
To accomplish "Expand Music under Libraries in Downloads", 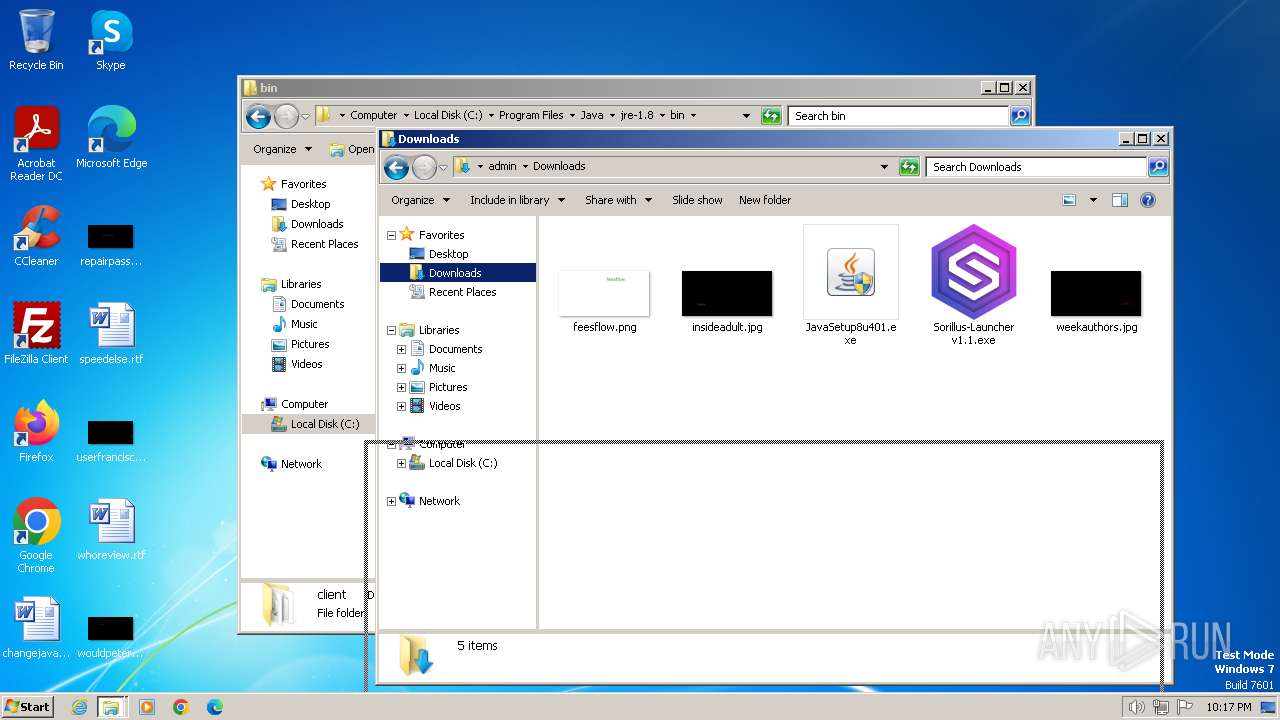I will coord(401,368).
